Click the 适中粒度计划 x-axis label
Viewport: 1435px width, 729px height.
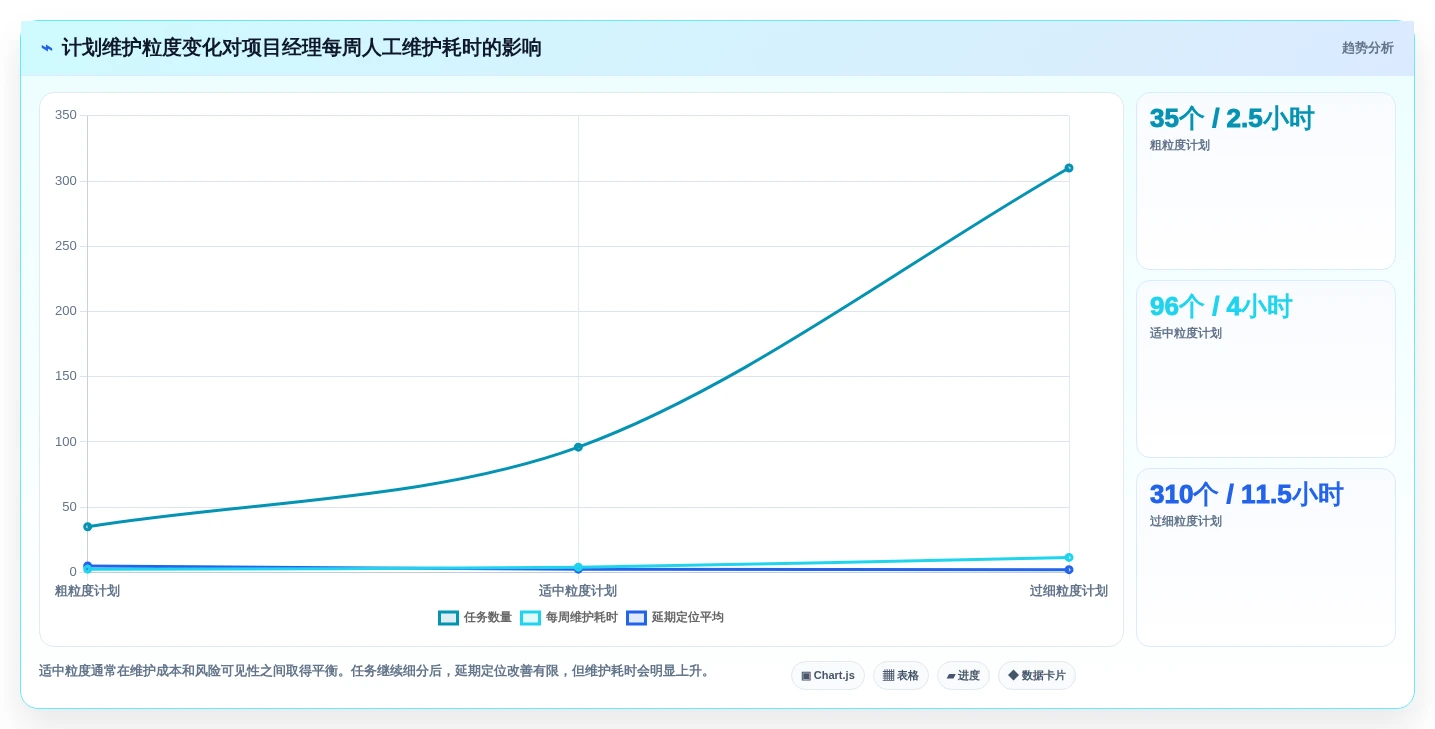coord(578,591)
